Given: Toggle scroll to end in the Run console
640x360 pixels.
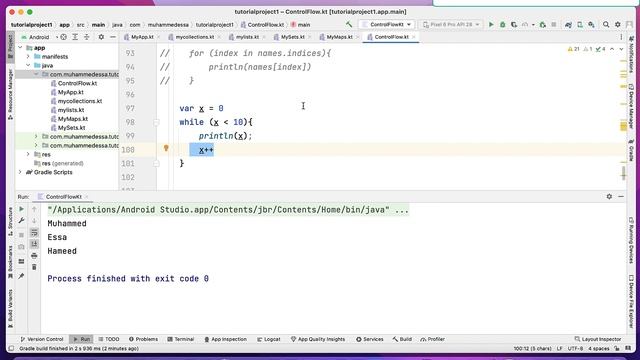Looking at the screenshot, I should point(34,244).
